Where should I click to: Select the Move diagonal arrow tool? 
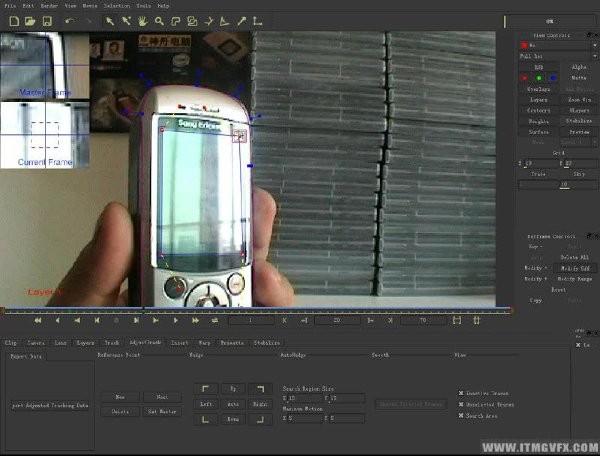point(241,21)
